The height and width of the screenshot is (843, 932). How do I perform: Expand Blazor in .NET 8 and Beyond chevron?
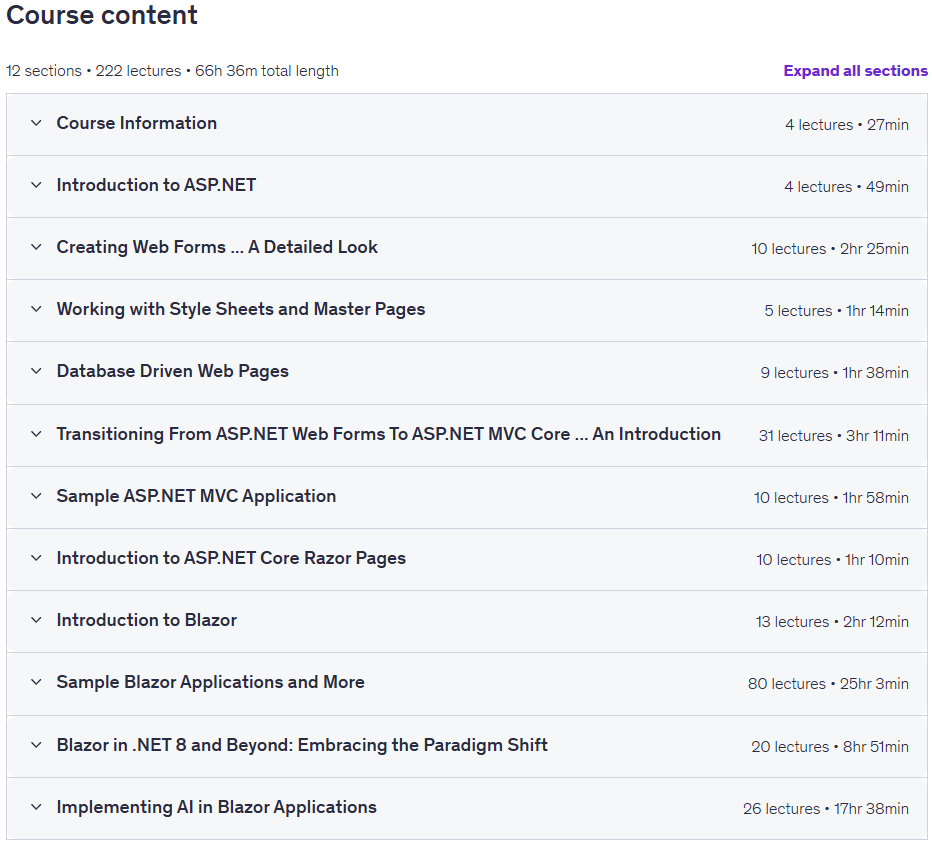[36, 745]
